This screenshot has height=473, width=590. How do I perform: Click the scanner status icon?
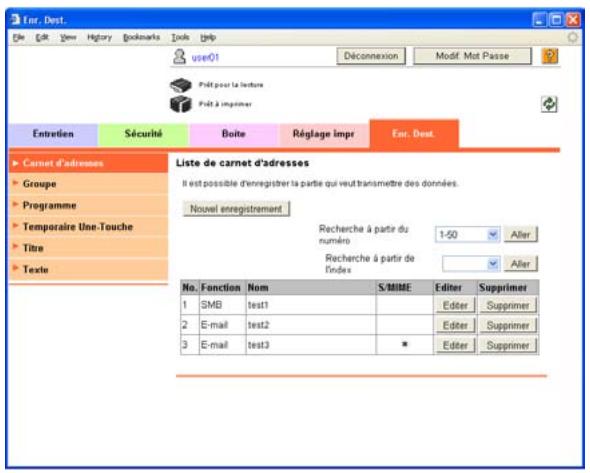[x=181, y=85]
